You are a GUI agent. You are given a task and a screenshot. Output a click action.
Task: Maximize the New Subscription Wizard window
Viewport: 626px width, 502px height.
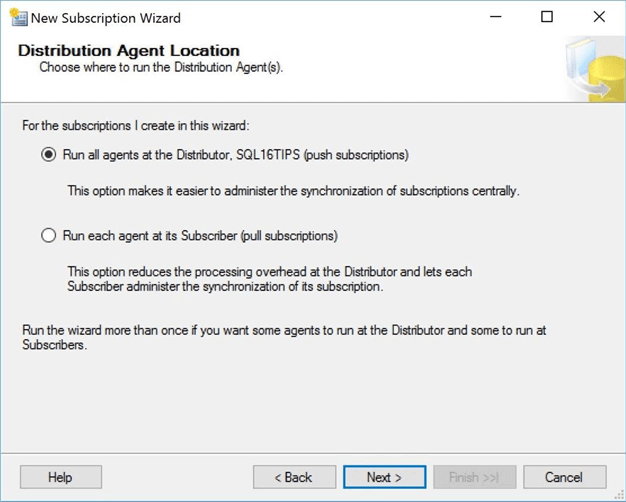(547, 17)
